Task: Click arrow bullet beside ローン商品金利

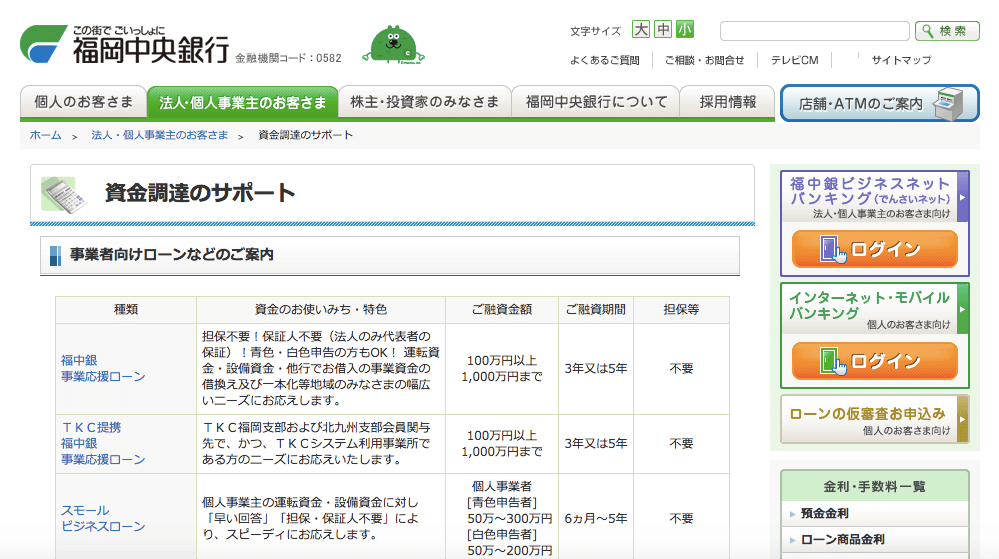Action: click(792, 540)
